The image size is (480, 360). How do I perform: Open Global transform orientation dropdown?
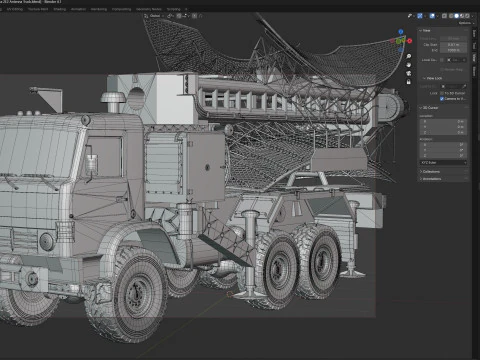click(155, 16)
